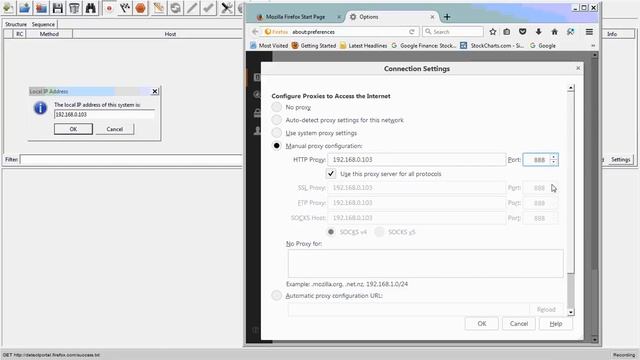Screen dimensions: 640x360
Task: Close the Mozilla Firefox Start Page tab
Action: pos(339,17)
